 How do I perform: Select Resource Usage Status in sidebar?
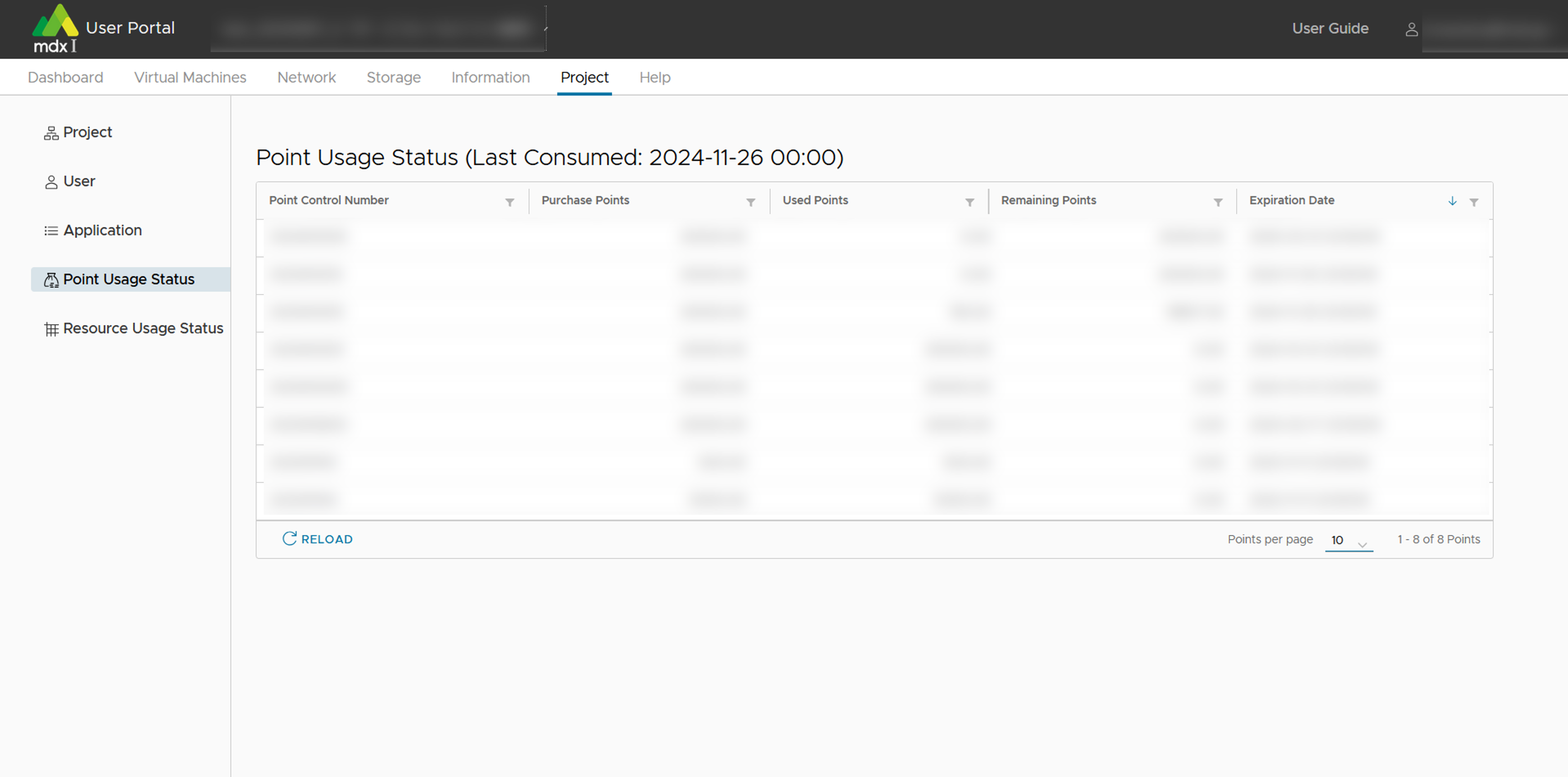pos(143,328)
